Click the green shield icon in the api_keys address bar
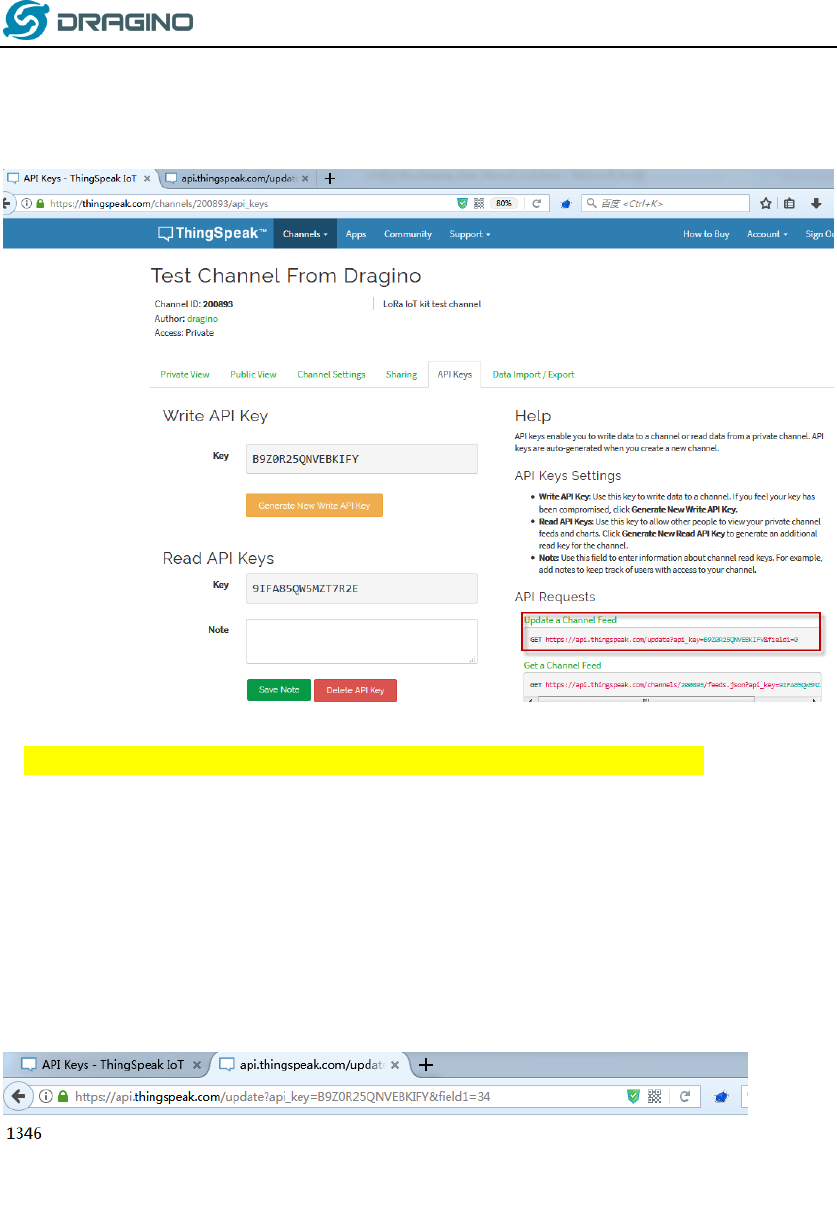The height and width of the screenshot is (1221, 837). point(462,203)
